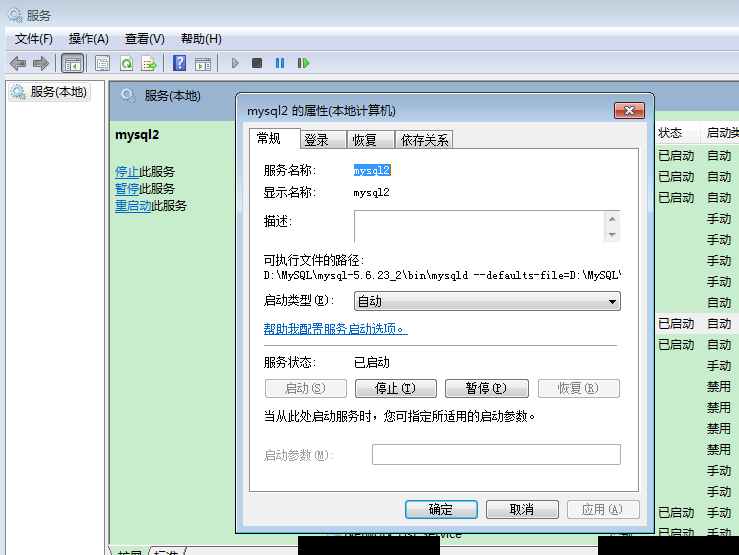Click the Start service play icon
739x555 pixels.
(x=235, y=63)
